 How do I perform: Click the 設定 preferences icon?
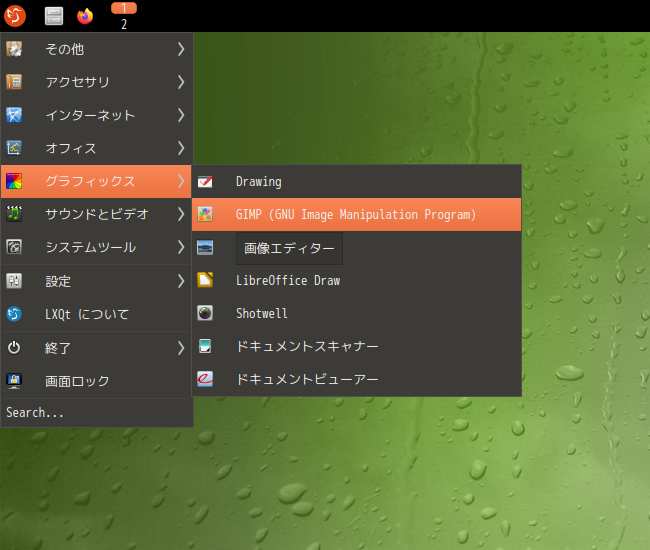coord(14,281)
